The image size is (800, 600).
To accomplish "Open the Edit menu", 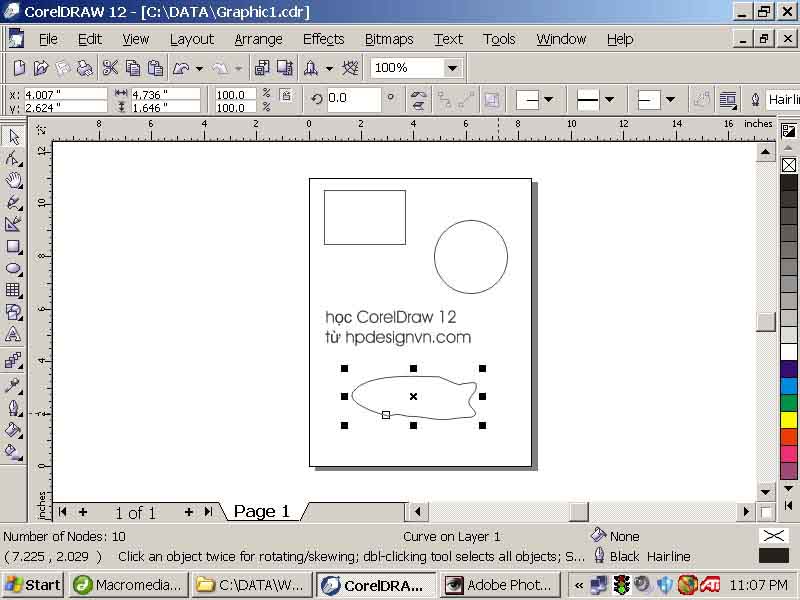I will [90, 39].
